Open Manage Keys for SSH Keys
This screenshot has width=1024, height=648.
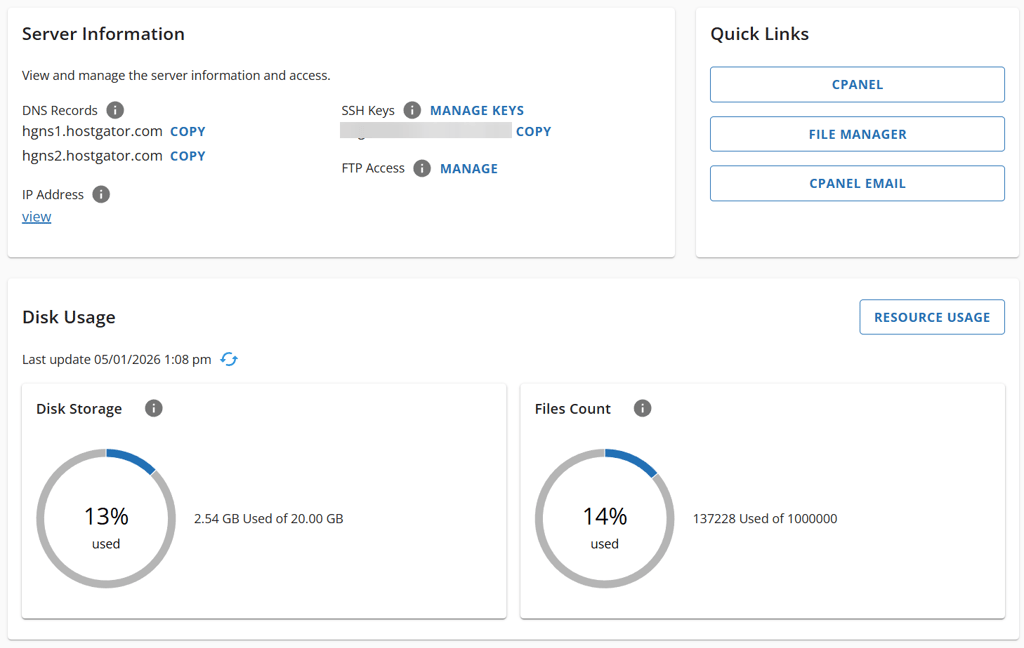(477, 110)
